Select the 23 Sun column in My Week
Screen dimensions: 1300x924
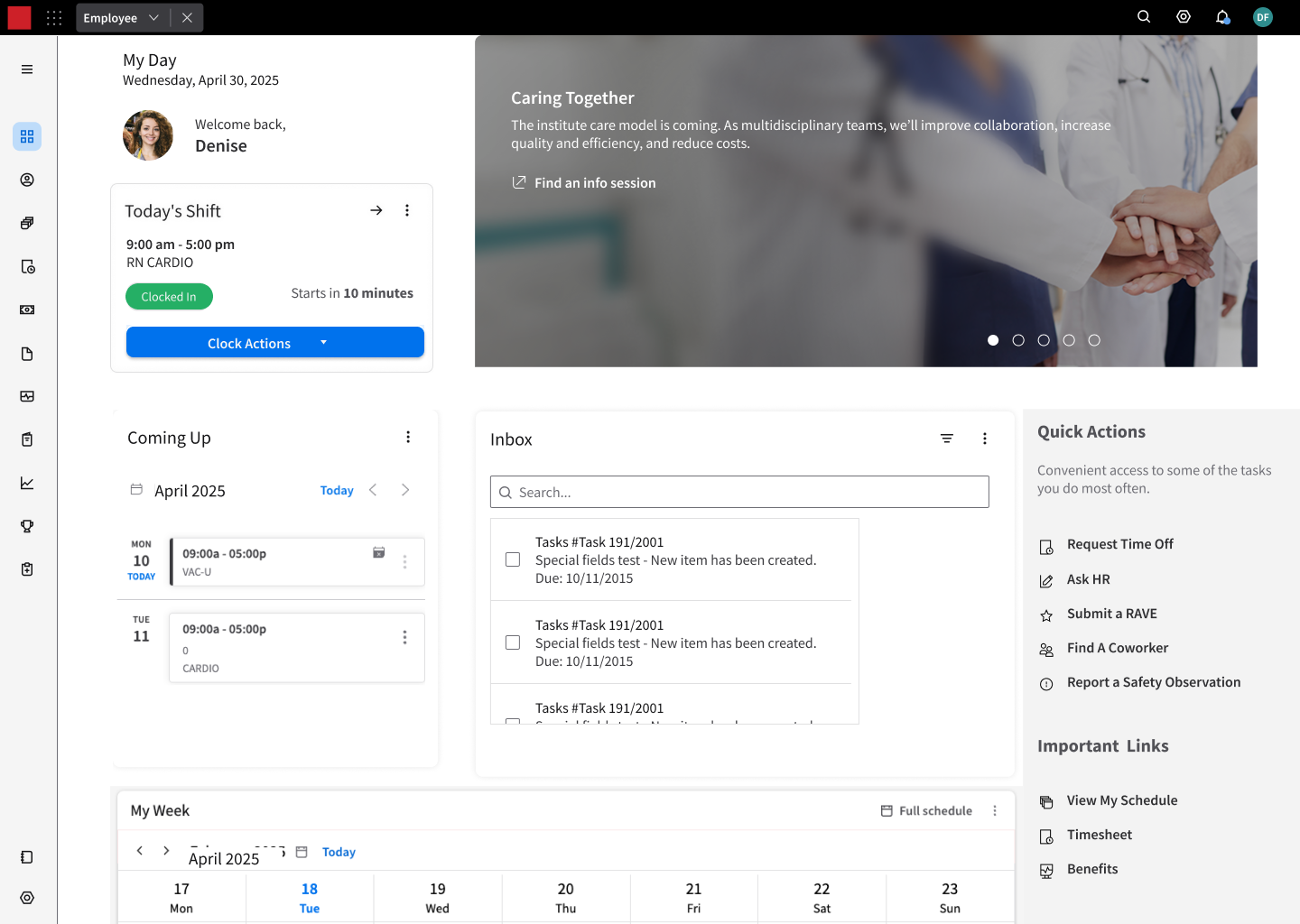950,897
